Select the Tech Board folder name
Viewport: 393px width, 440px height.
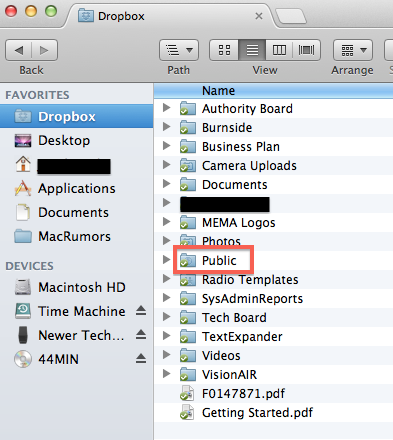pyautogui.click(x=234, y=317)
